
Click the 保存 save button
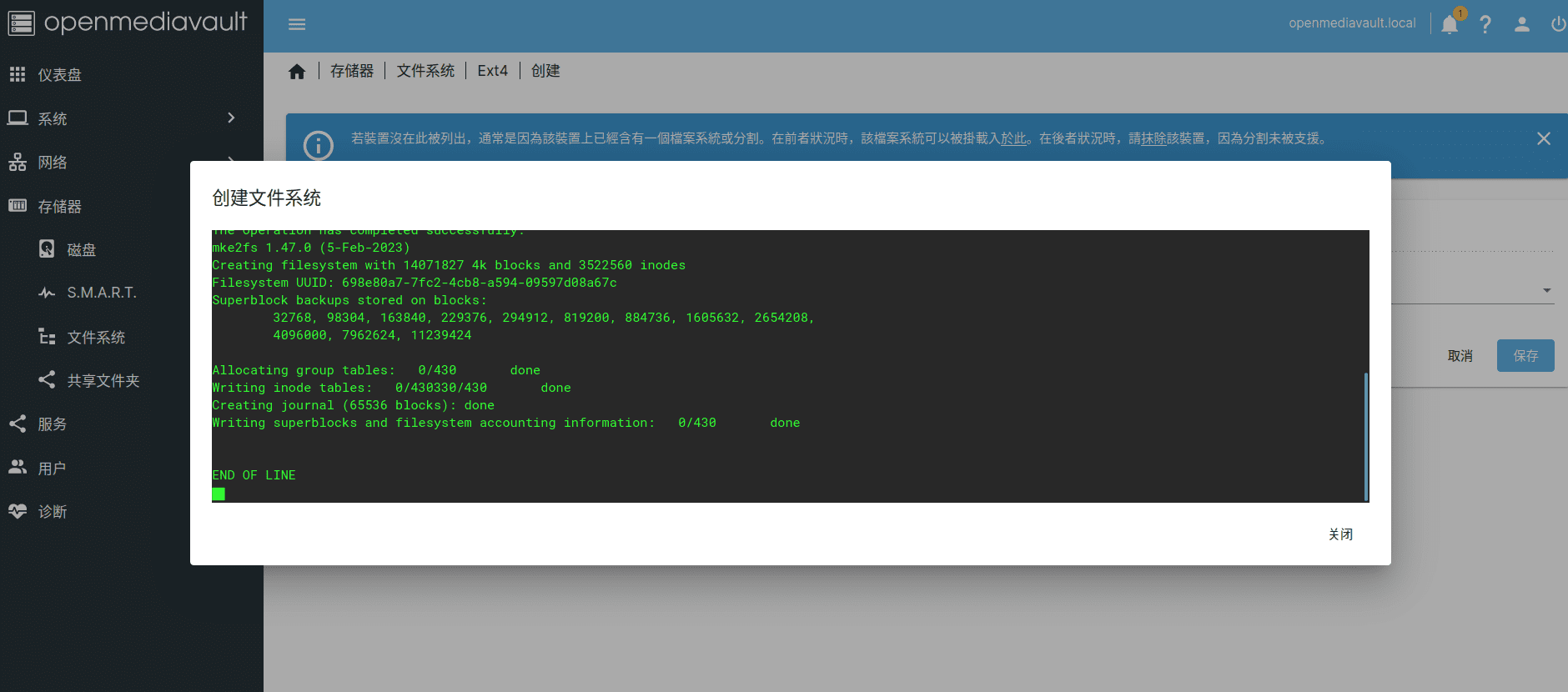pos(1525,356)
